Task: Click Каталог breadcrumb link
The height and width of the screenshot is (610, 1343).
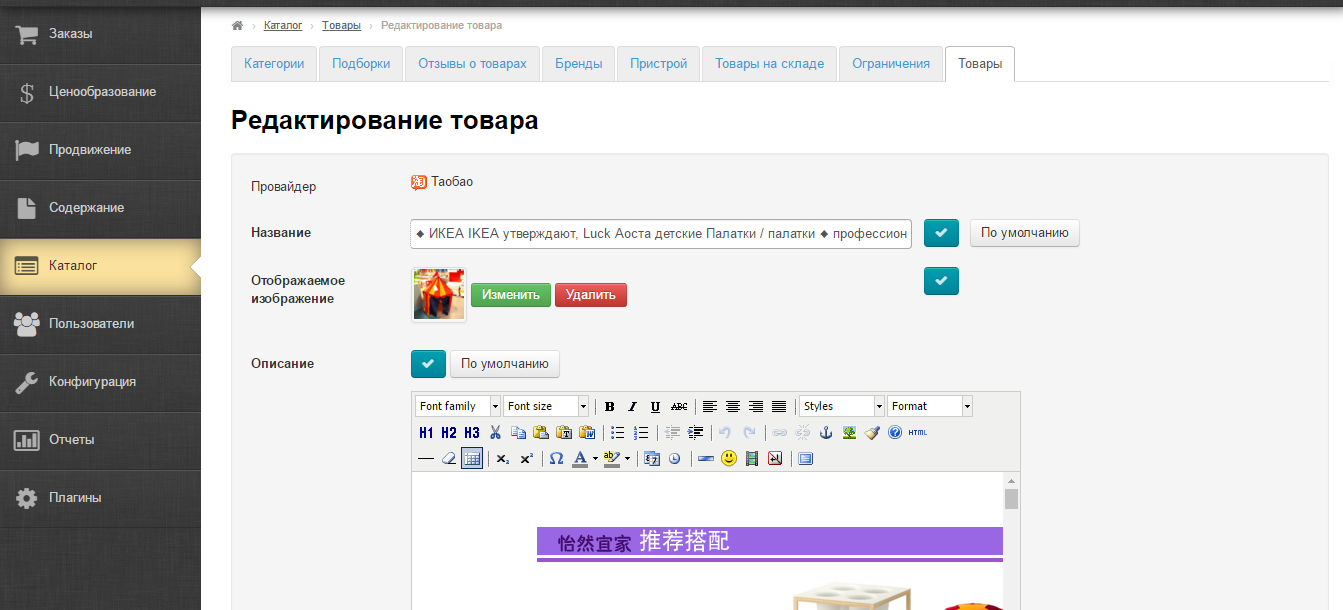Action: [x=283, y=25]
